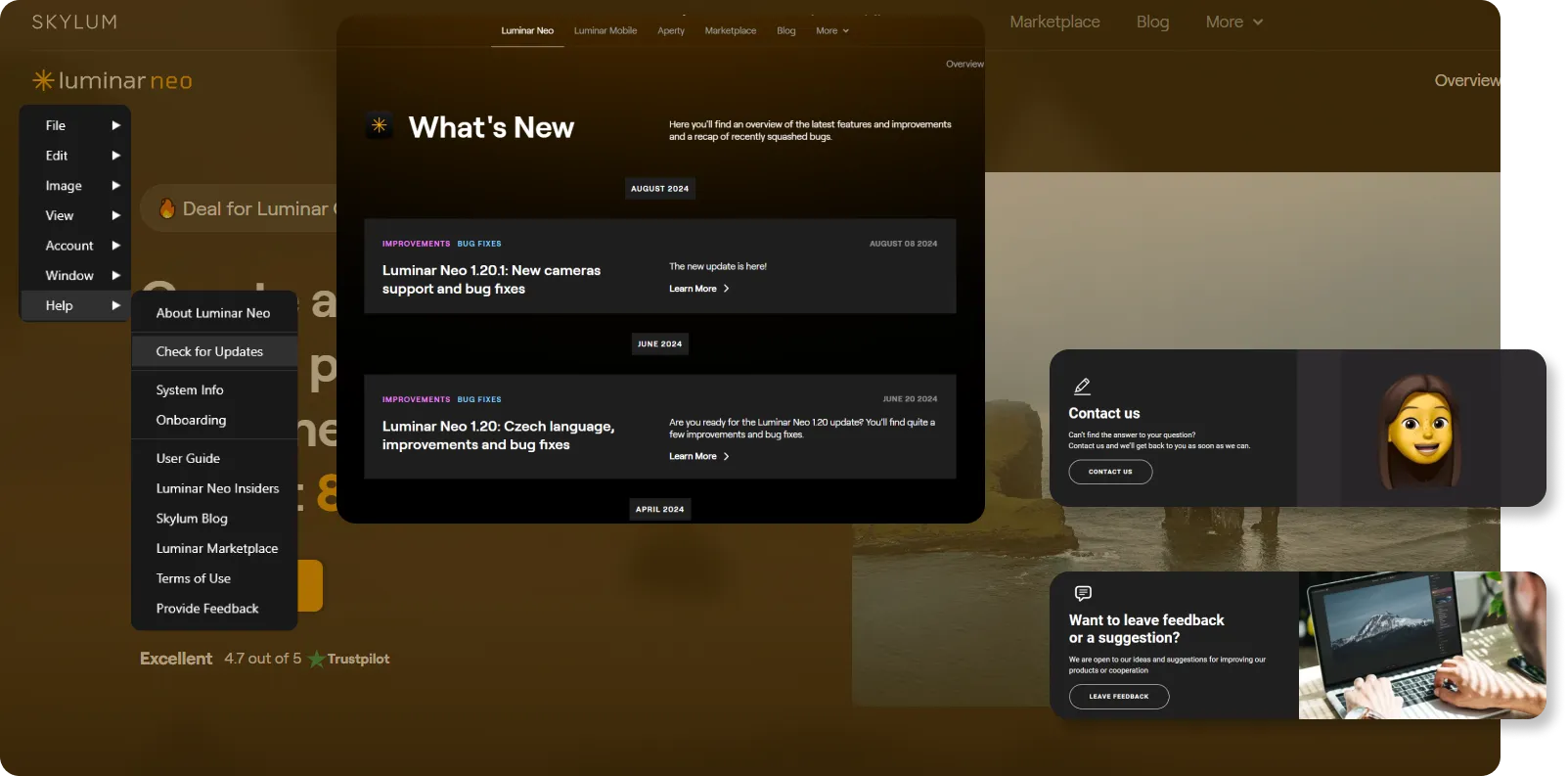
Task: Click the AUGUST 2024 month label
Action: 660,189
